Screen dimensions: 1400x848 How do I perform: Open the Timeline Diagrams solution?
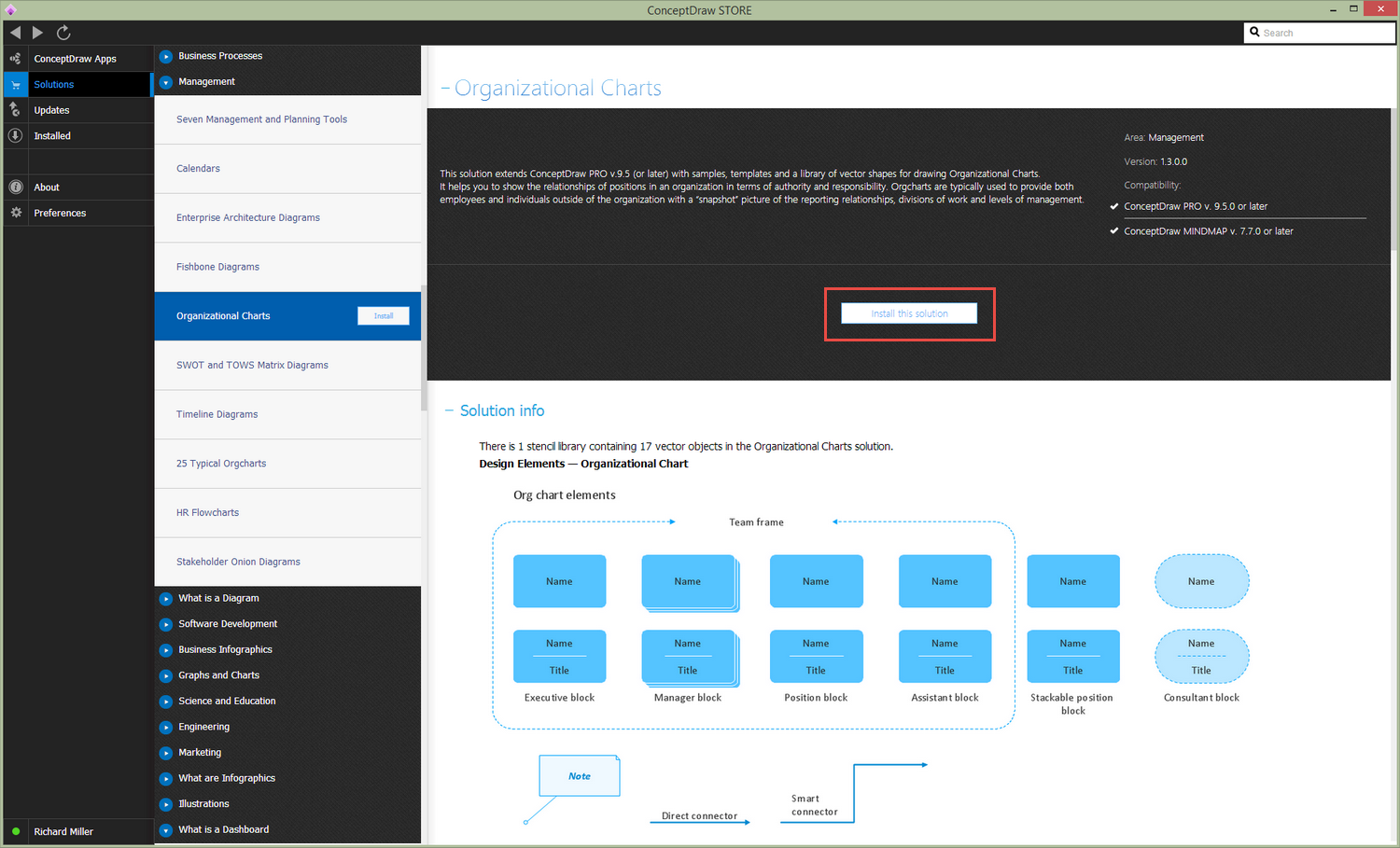tap(287, 414)
